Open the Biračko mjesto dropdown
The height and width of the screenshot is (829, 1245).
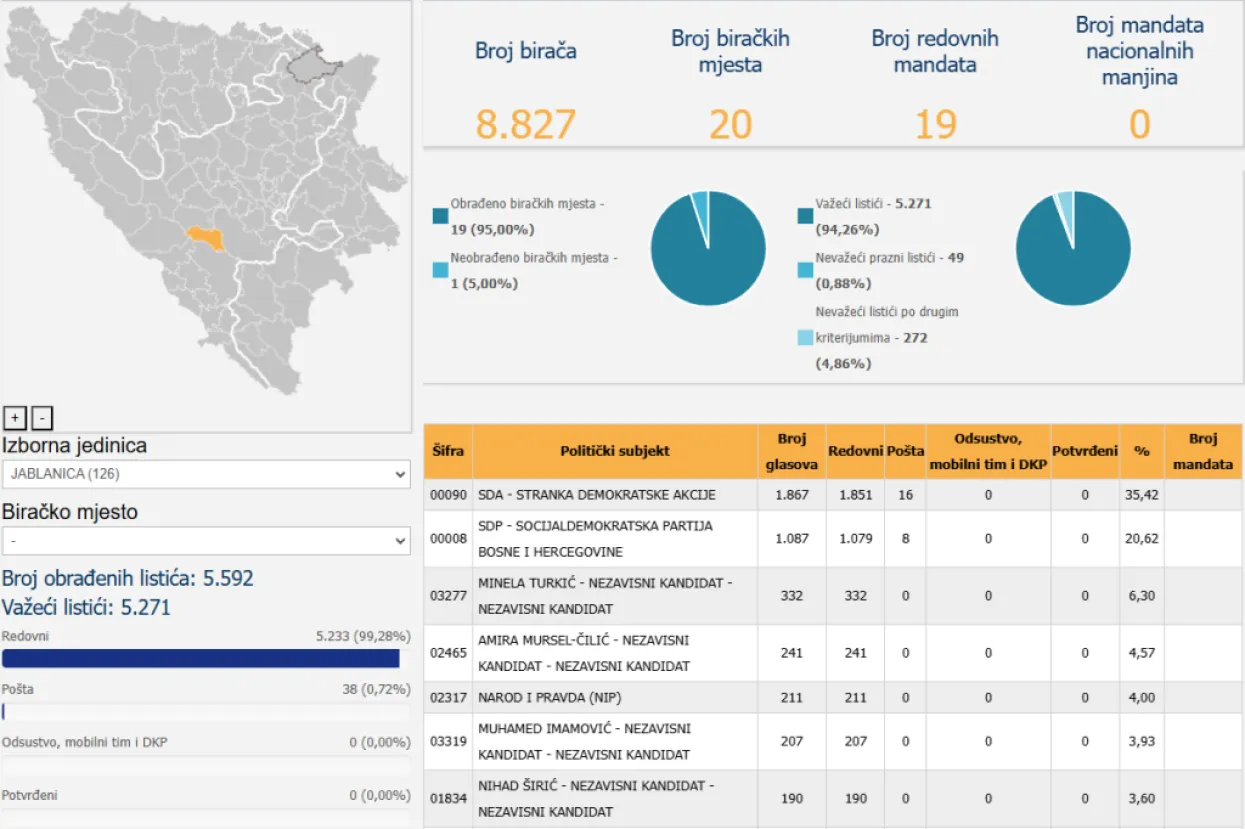(206, 541)
